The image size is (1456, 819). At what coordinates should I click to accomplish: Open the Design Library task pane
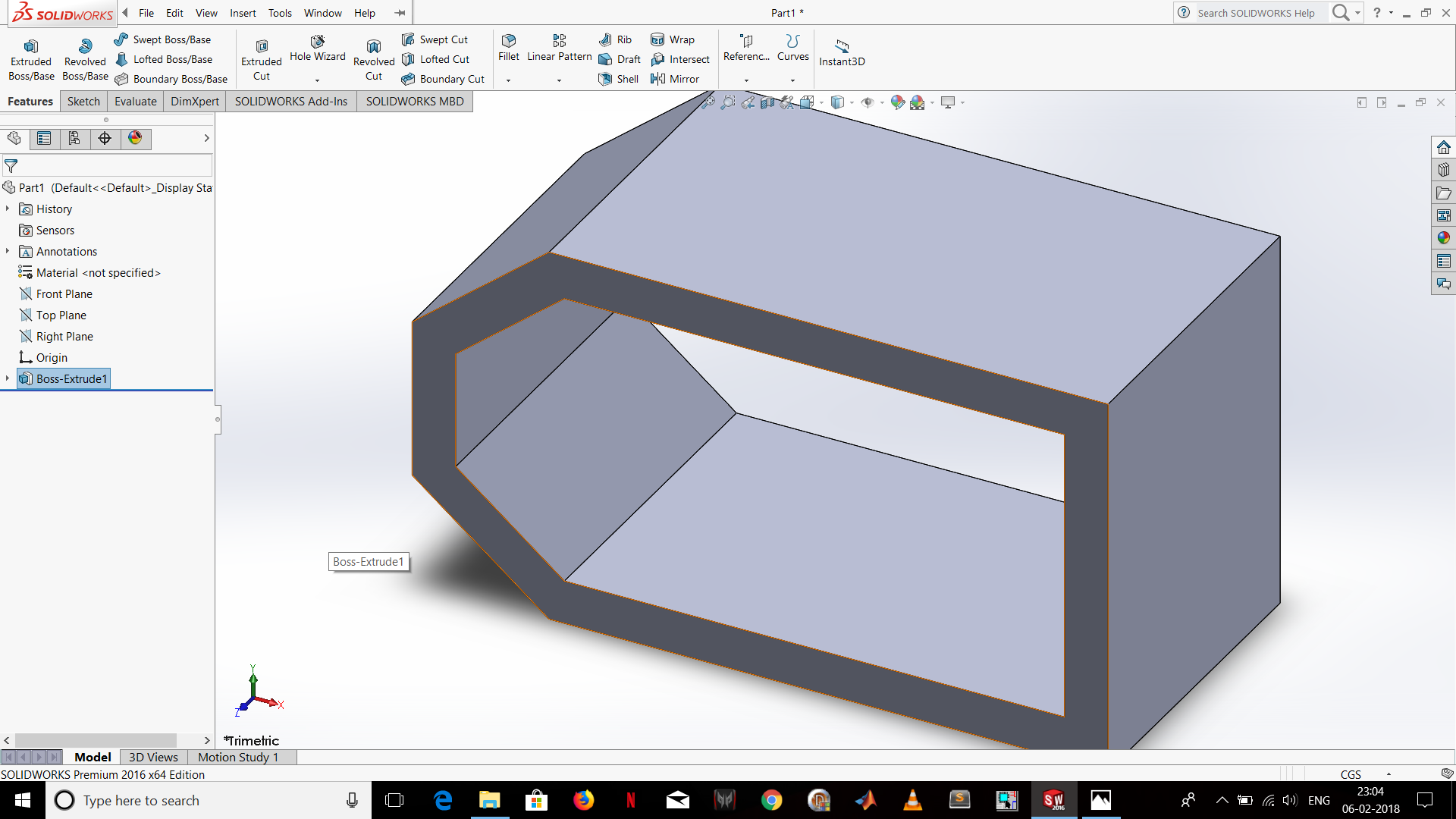click(1443, 170)
